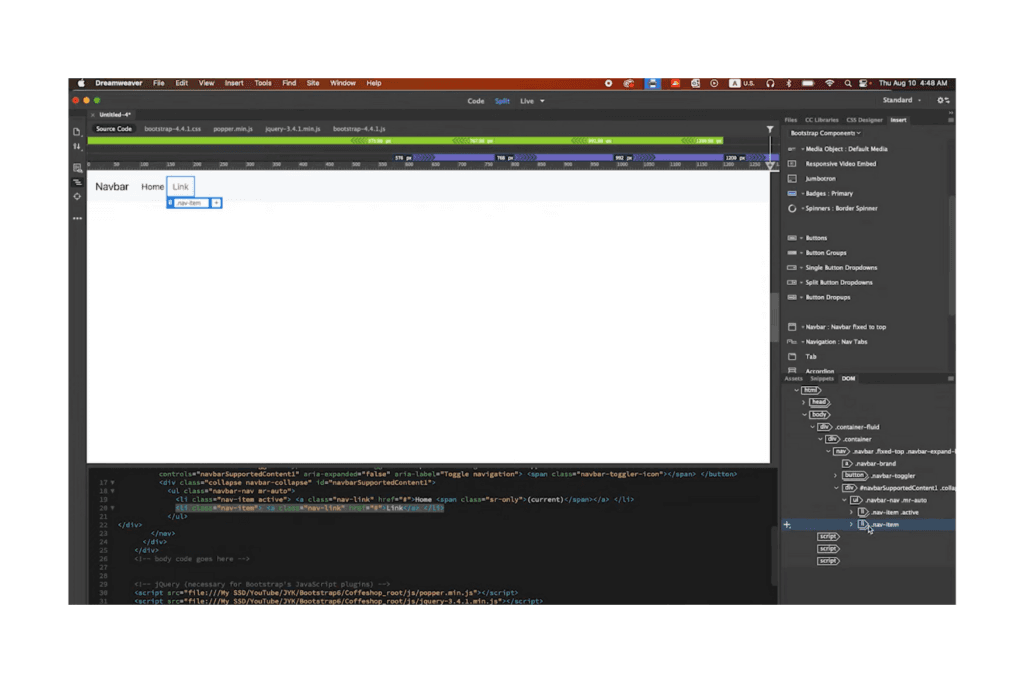Open the File menu
Screen dimensions: 1024x683
(159, 84)
